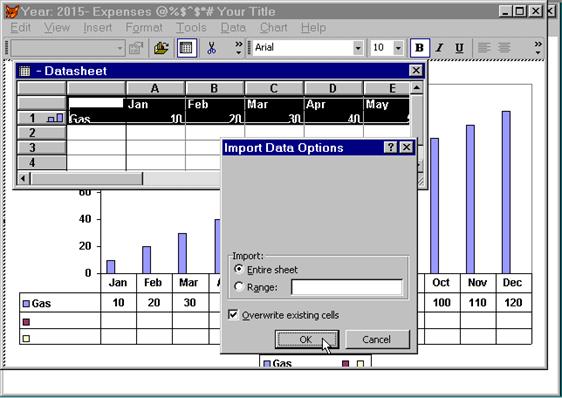Select datasheet column header C
Image resolution: width=562 pixels, height=398 pixels.
(x=274, y=88)
